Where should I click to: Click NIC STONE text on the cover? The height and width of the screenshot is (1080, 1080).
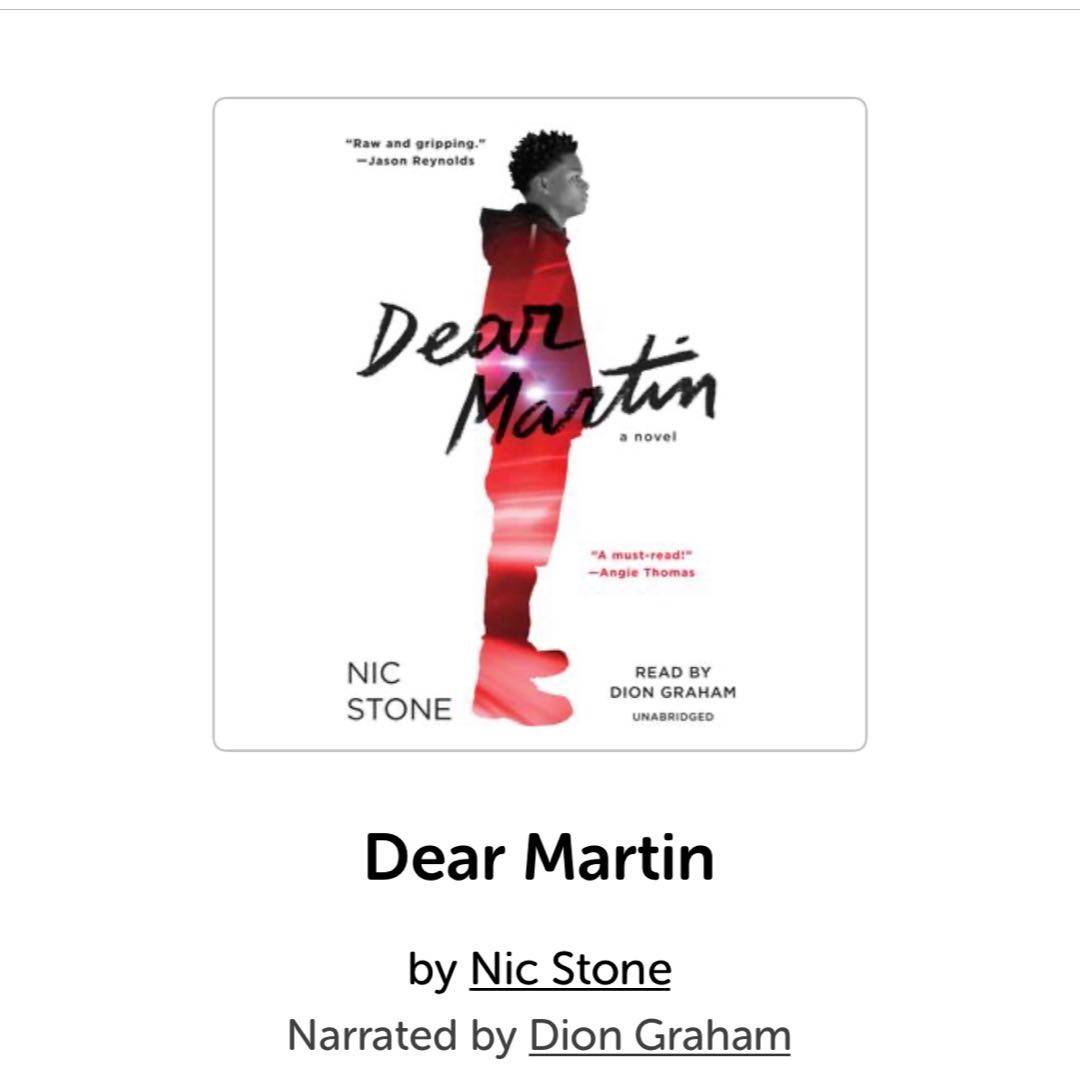(399, 692)
